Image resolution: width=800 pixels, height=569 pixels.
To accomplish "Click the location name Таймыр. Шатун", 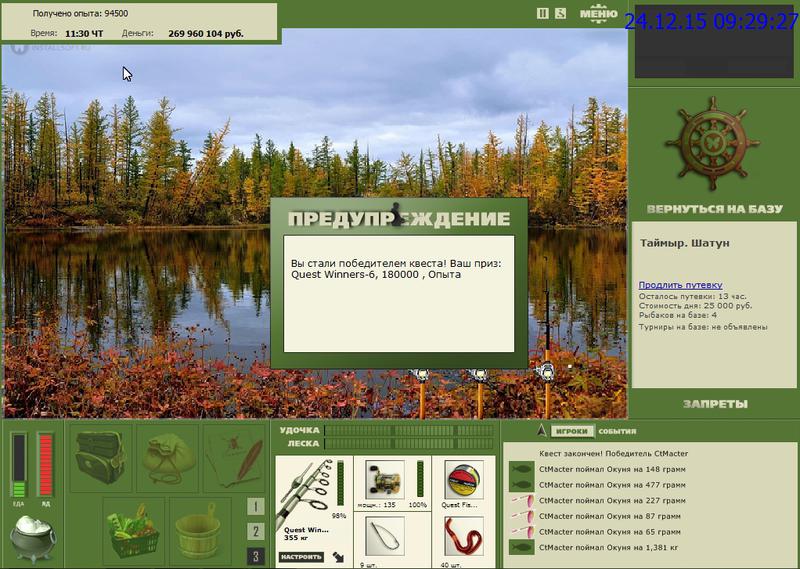I will pyautogui.click(x=685, y=243).
